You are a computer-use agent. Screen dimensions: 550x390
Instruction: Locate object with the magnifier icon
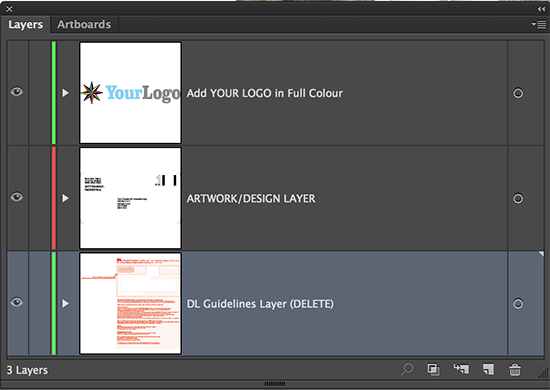(x=407, y=369)
